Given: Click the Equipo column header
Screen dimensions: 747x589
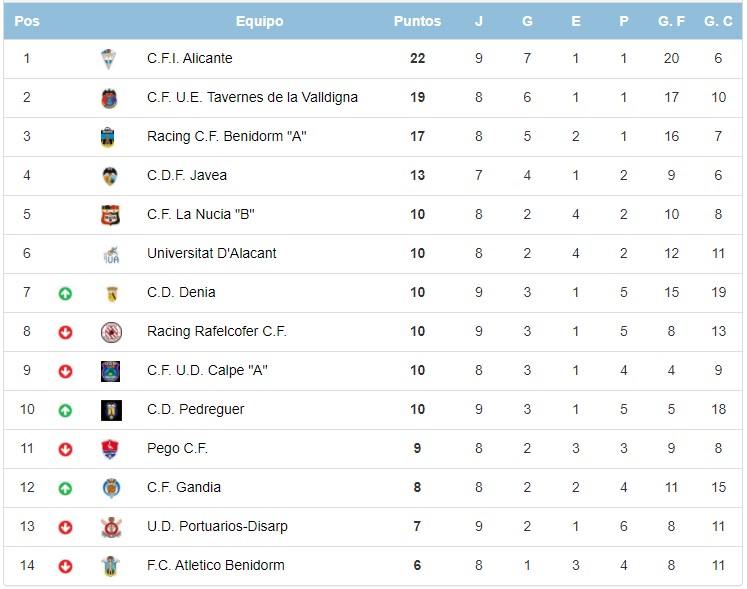Looking at the screenshot, I should [x=259, y=21].
